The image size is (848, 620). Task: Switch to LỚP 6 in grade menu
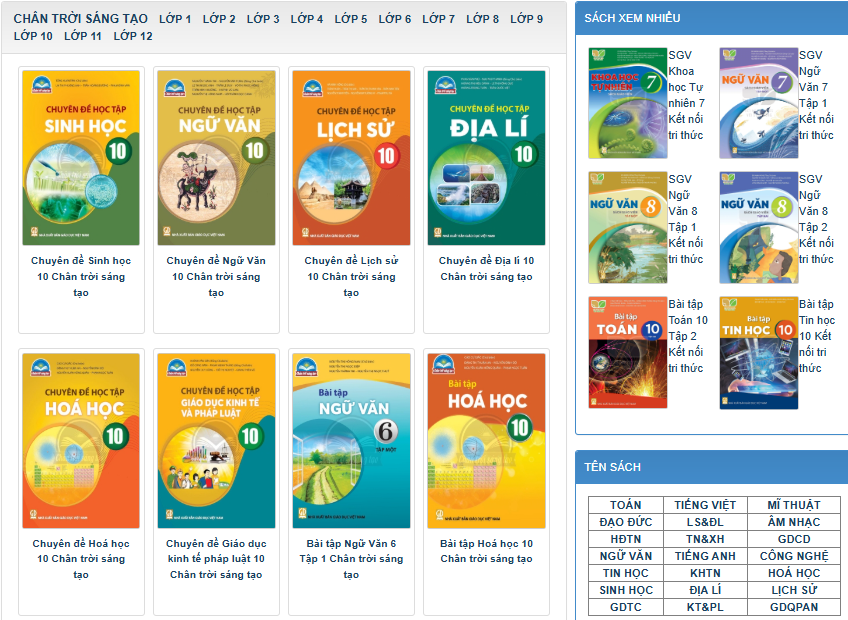tap(395, 19)
